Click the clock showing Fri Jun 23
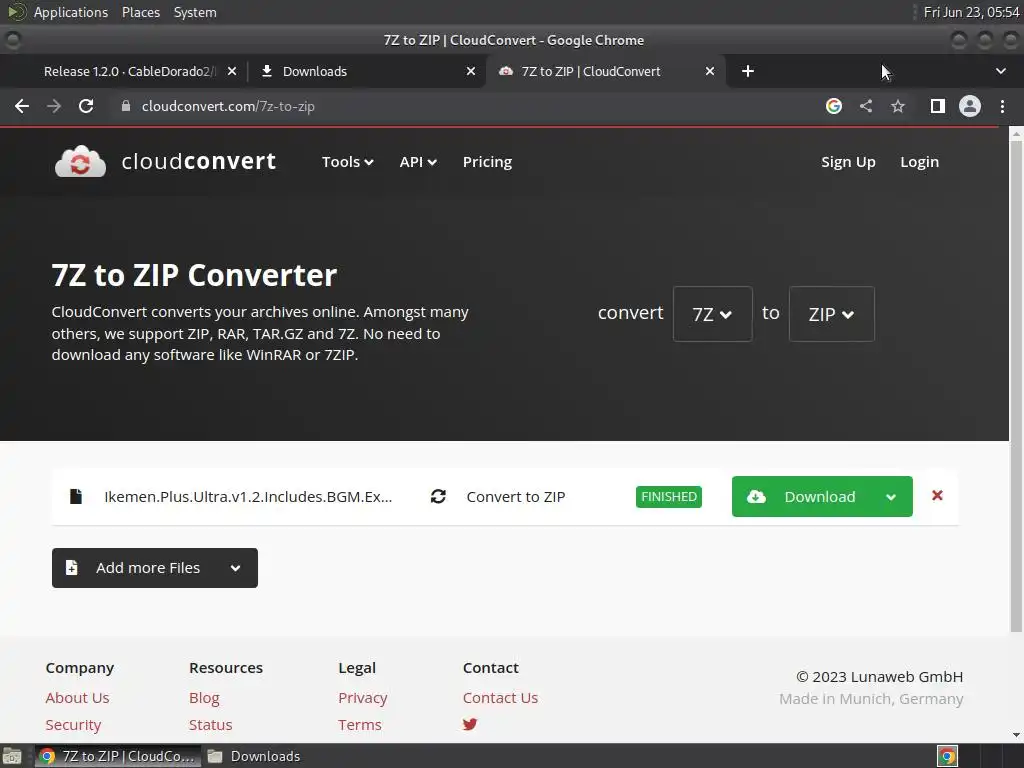Screen dimensions: 1024x768 971,12
